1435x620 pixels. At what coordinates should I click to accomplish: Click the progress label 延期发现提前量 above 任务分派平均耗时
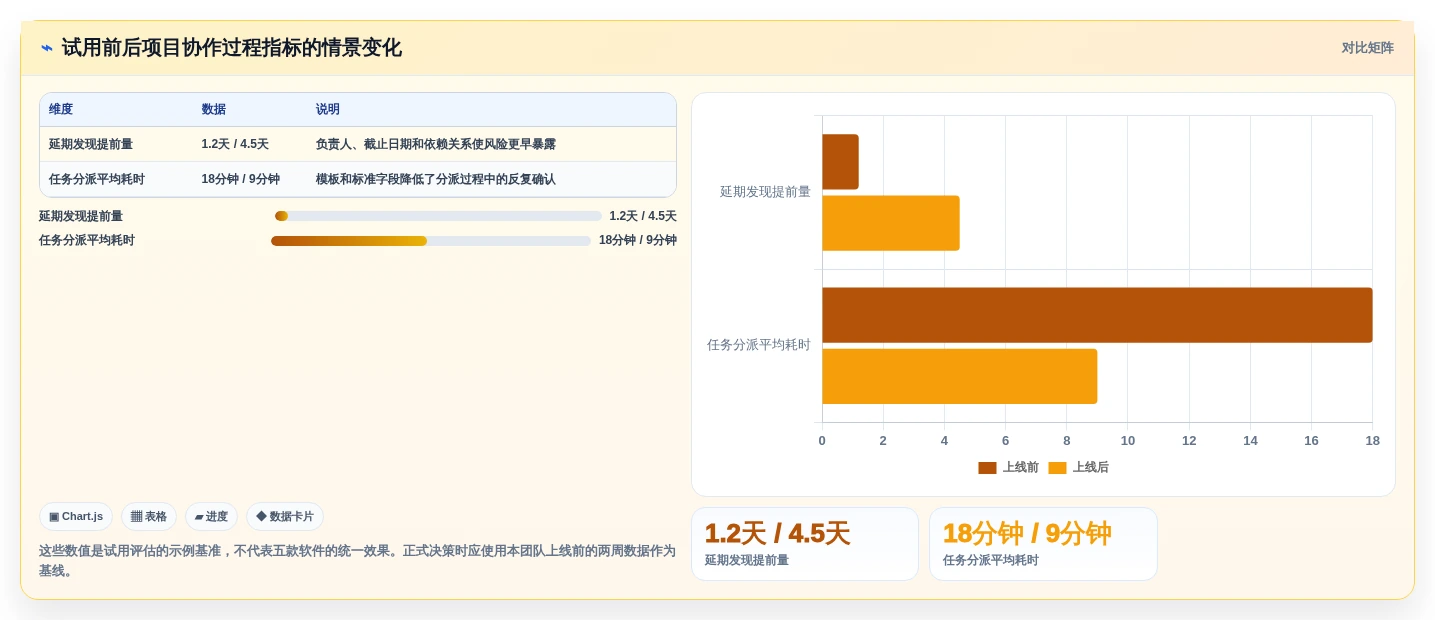81,216
